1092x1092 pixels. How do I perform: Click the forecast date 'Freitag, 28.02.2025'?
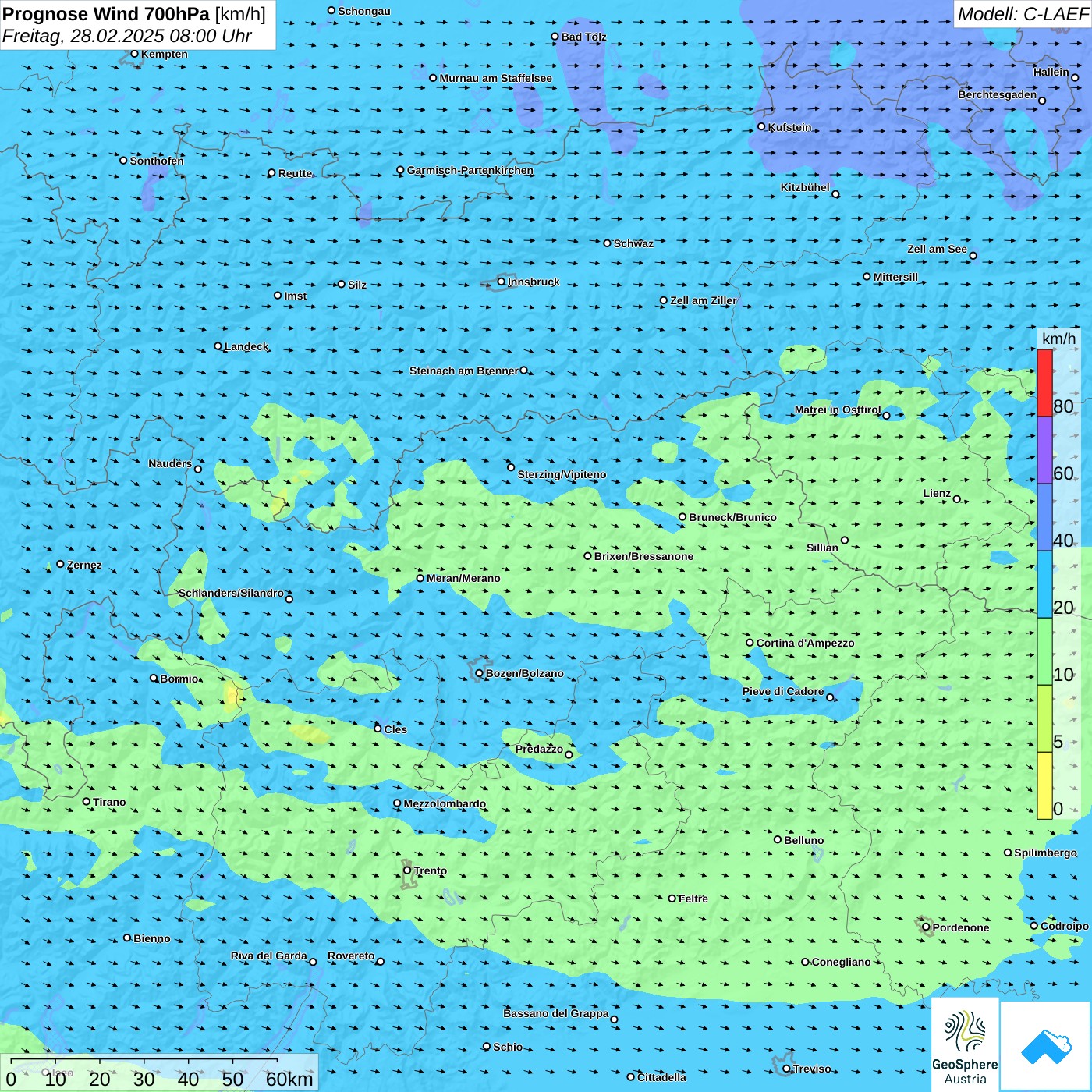point(83,36)
